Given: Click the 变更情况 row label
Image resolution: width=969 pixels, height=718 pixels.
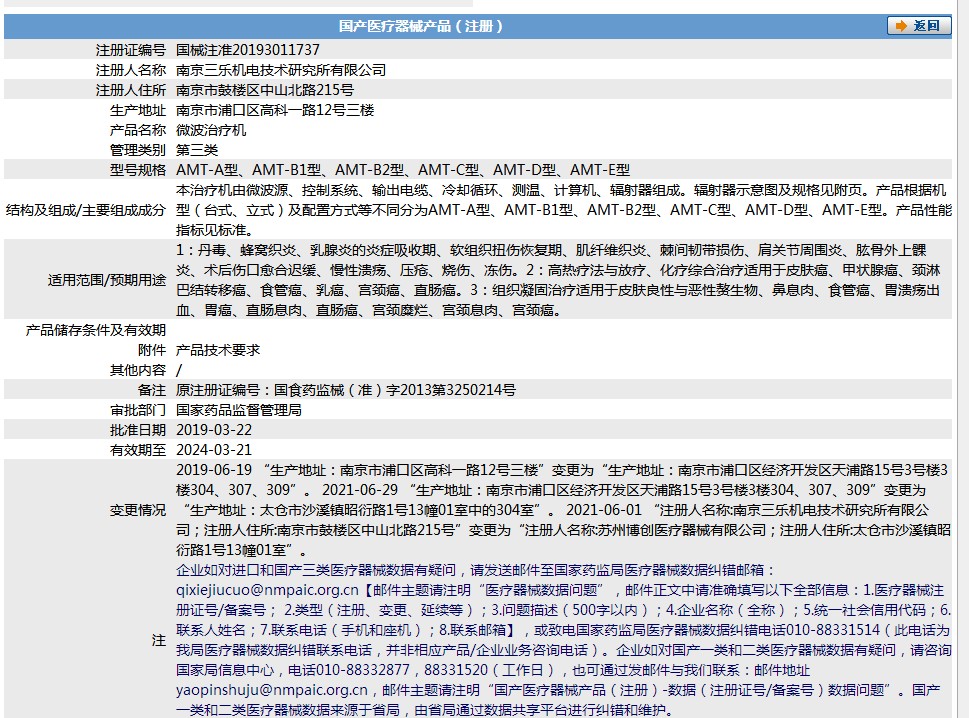Looking at the screenshot, I should [138, 510].
